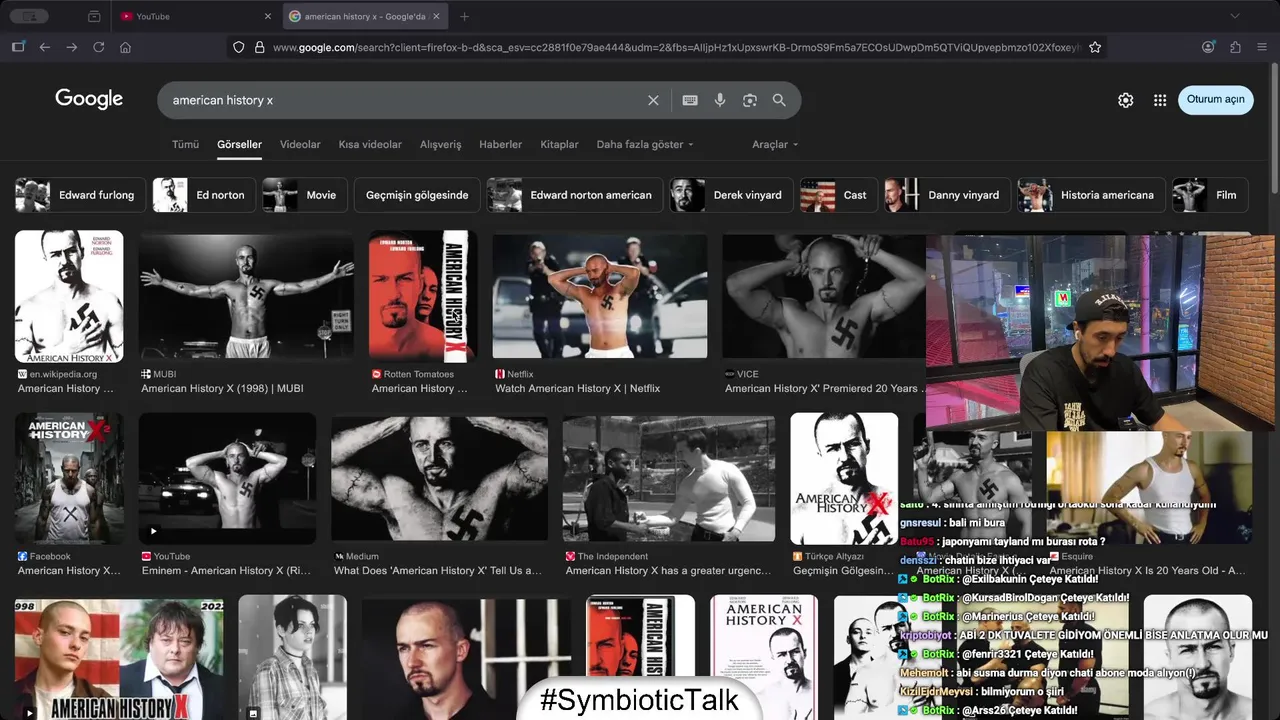Image resolution: width=1280 pixels, height=720 pixels.
Task: Open The Independent image result thumbnail
Action: (669, 479)
